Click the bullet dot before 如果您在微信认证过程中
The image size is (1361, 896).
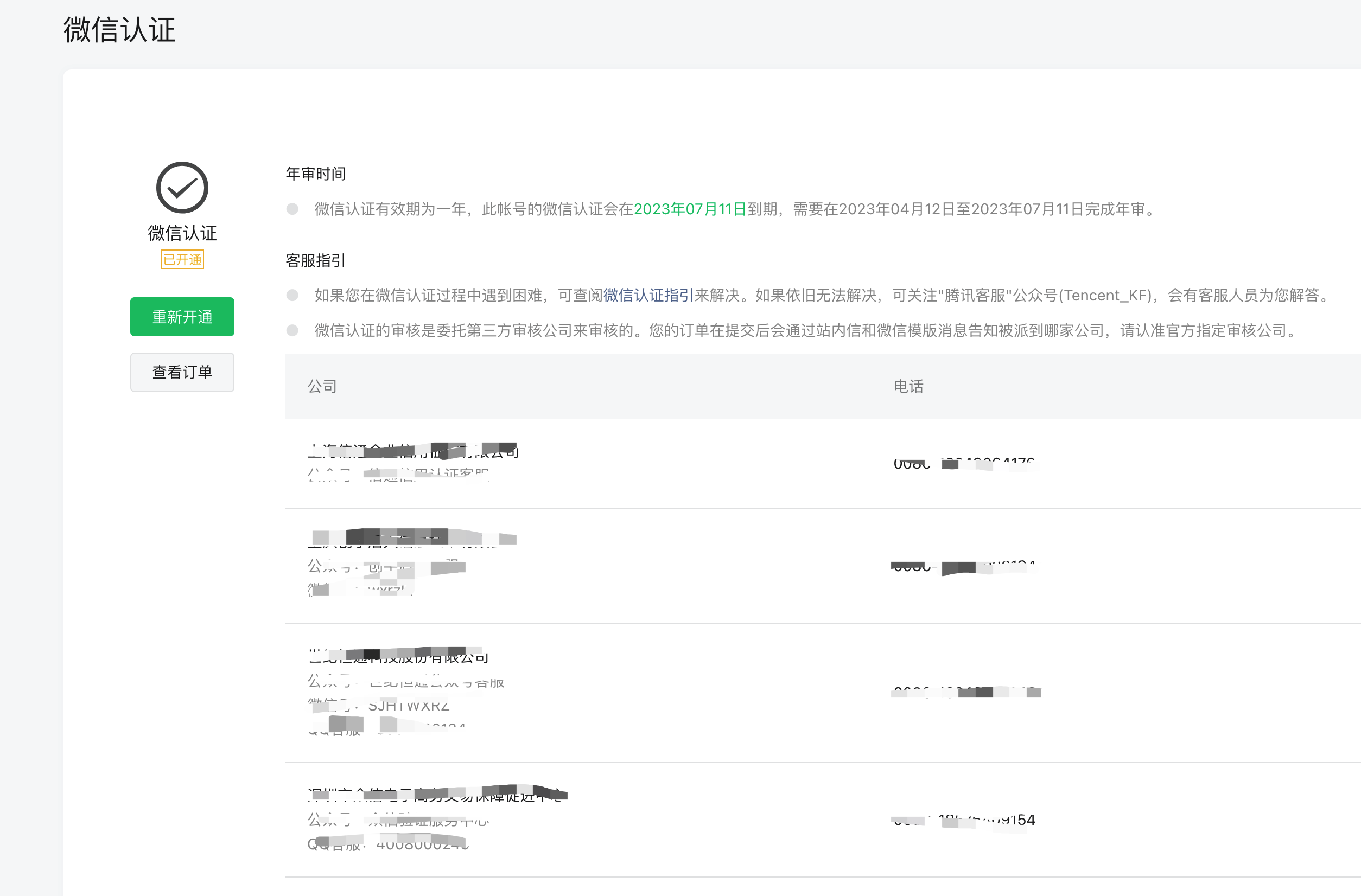click(x=292, y=296)
